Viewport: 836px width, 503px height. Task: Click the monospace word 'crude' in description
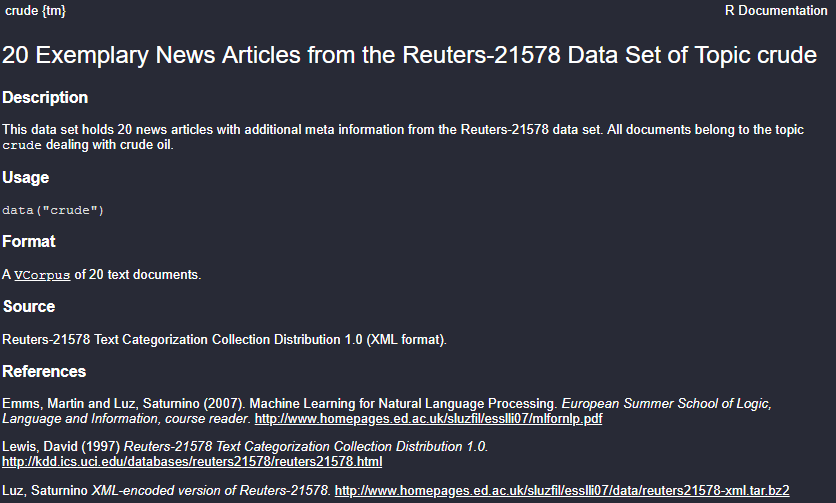point(22,145)
